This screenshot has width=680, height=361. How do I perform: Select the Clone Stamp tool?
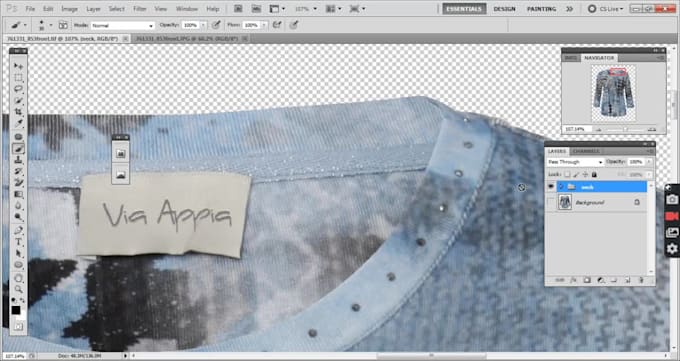(x=18, y=160)
